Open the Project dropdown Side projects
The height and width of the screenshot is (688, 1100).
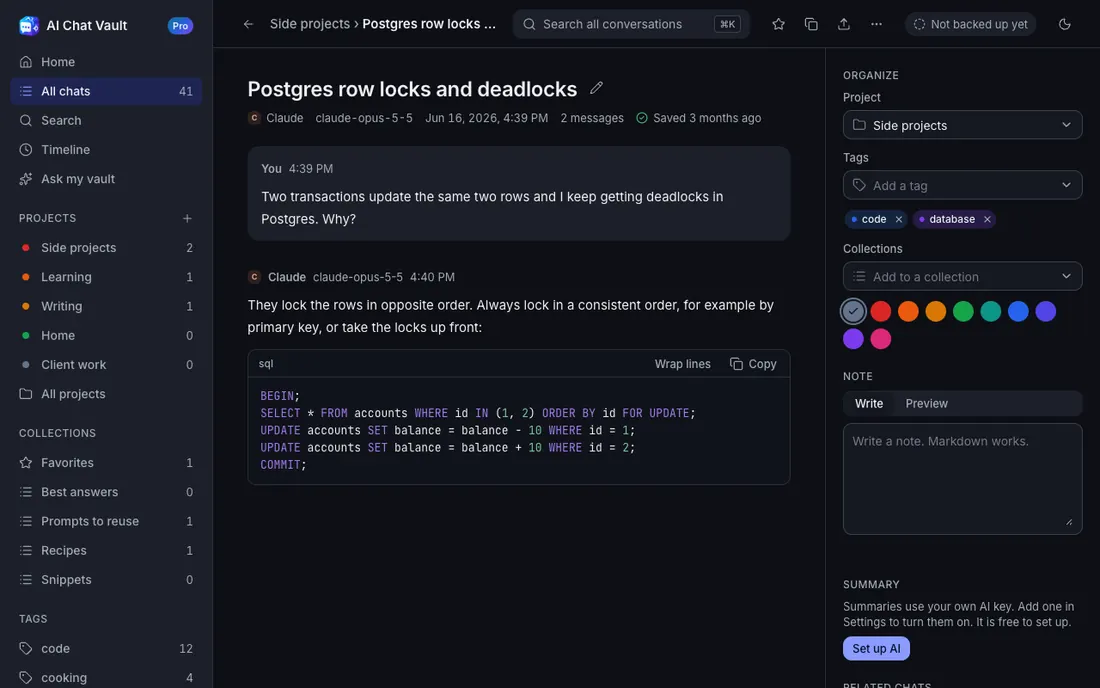(962, 125)
